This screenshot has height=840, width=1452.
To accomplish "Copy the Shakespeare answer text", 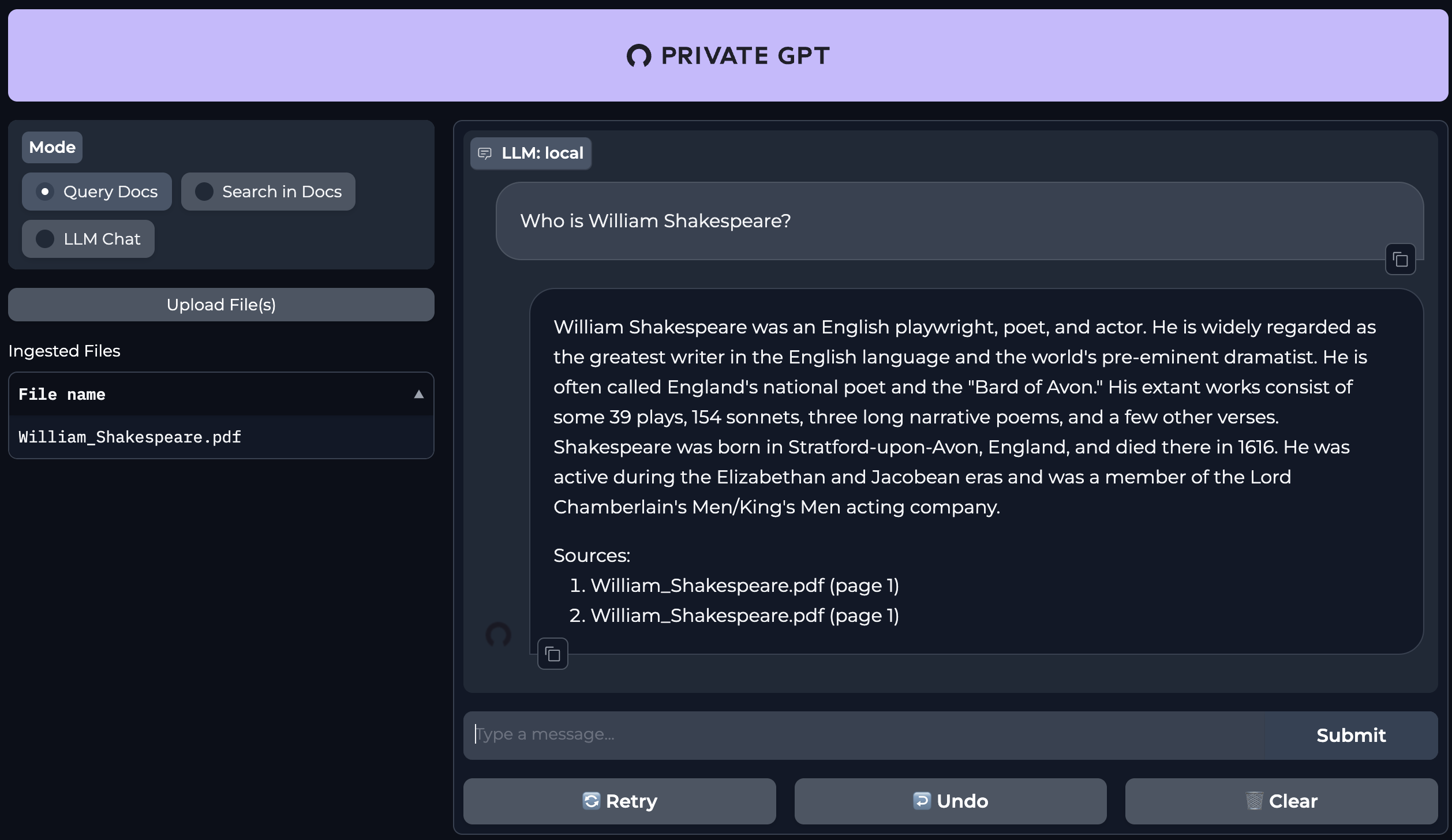I will (553, 654).
